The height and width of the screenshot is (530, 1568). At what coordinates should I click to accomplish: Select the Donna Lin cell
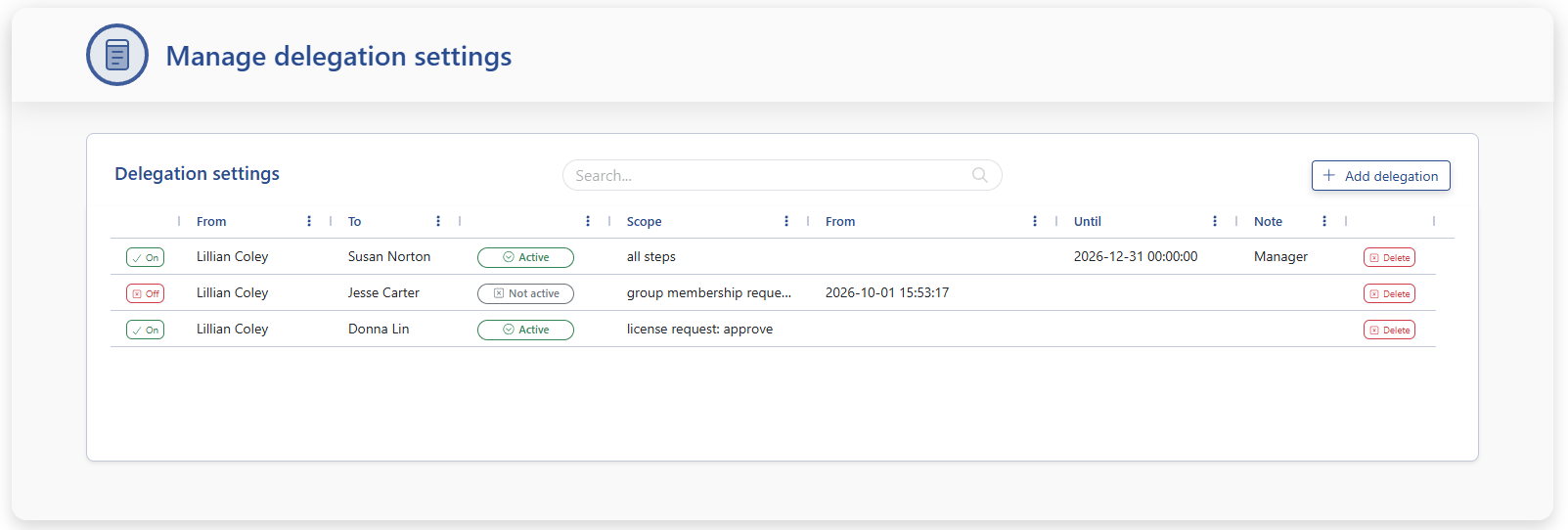379,329
